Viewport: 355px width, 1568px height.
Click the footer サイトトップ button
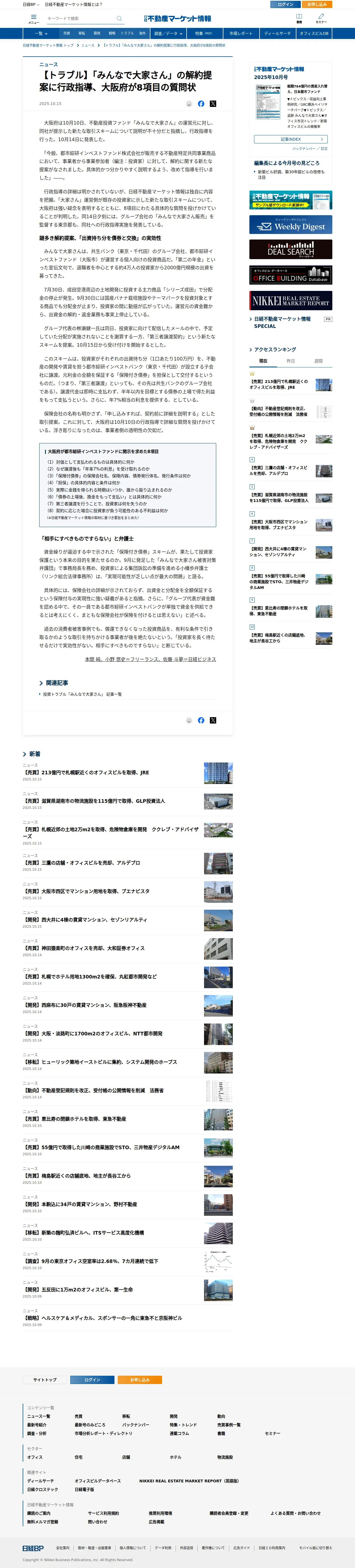point(45,1380)
